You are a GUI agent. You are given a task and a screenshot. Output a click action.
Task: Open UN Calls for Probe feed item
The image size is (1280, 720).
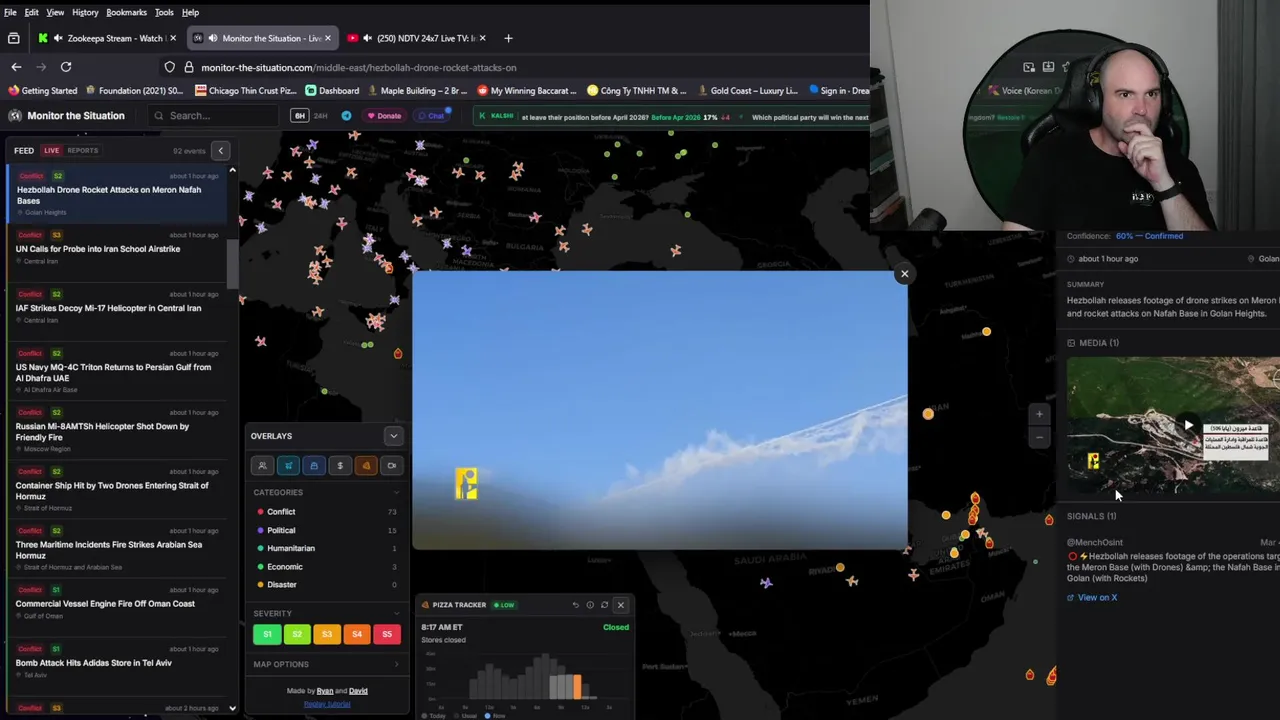click(x=118, y=248)
